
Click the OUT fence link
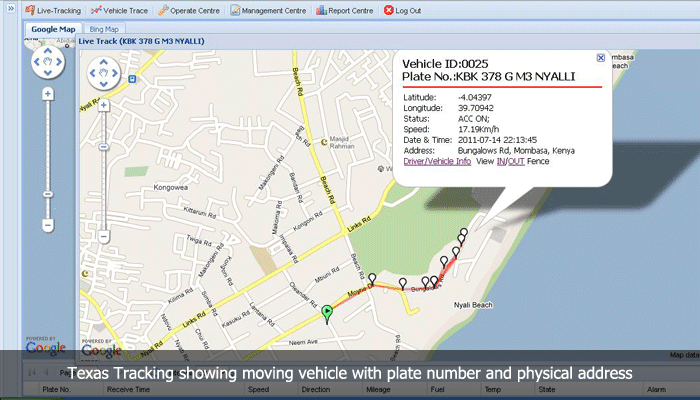516,161
